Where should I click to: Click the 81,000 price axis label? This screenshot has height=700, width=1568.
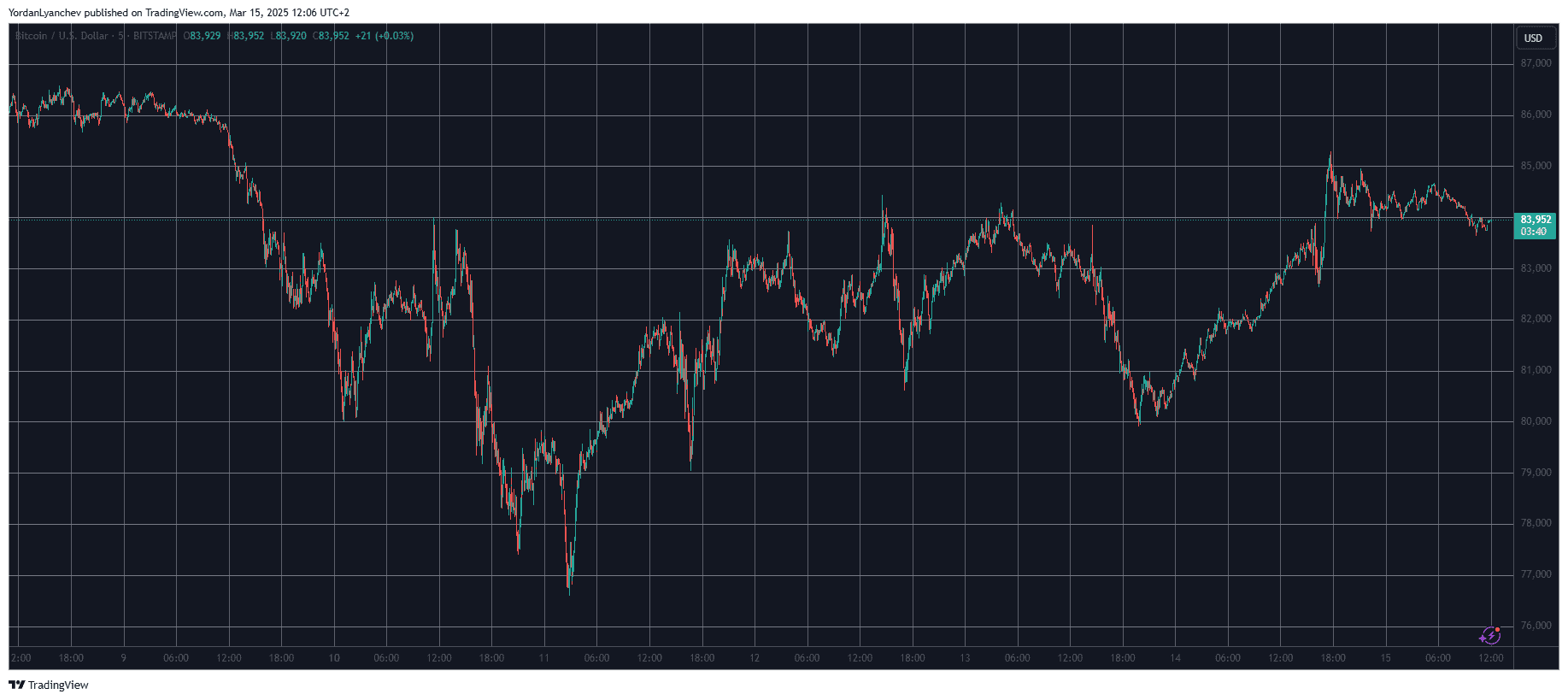coord(1536,370)
